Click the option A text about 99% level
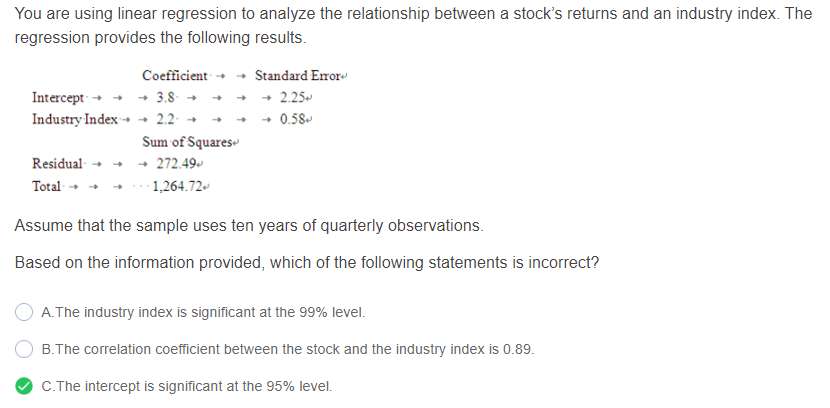Screen dimensions: 830x408 coord(204,312)
